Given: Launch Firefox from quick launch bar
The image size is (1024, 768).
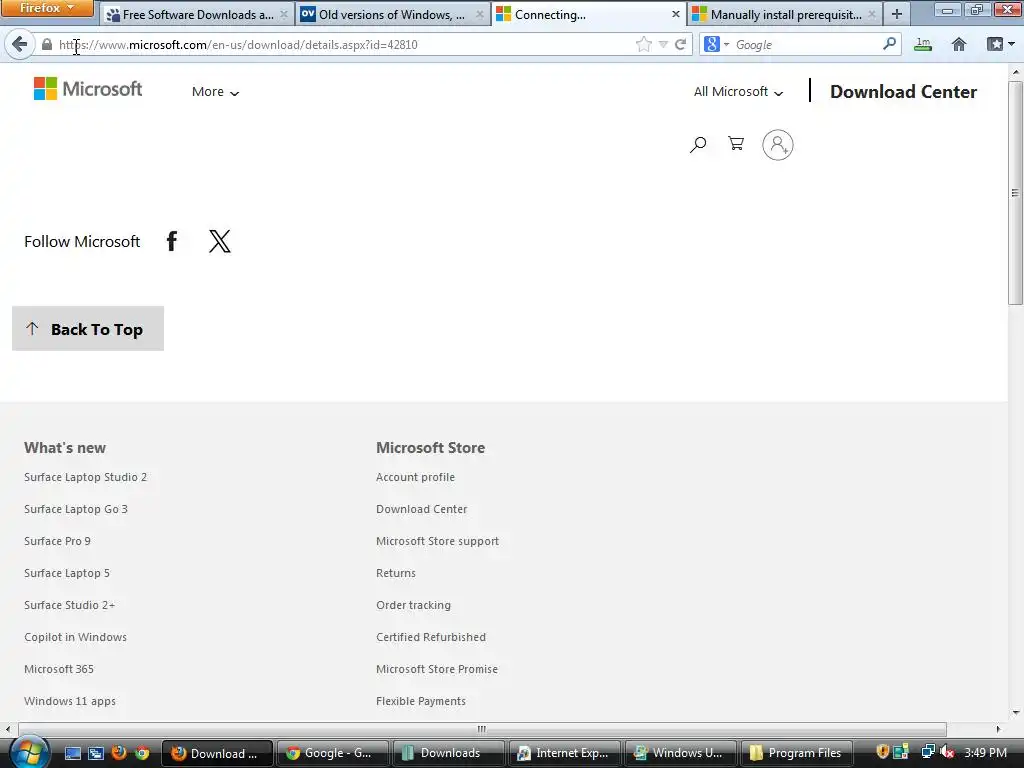Looking at the screenshot, I should tap(119, 753).
